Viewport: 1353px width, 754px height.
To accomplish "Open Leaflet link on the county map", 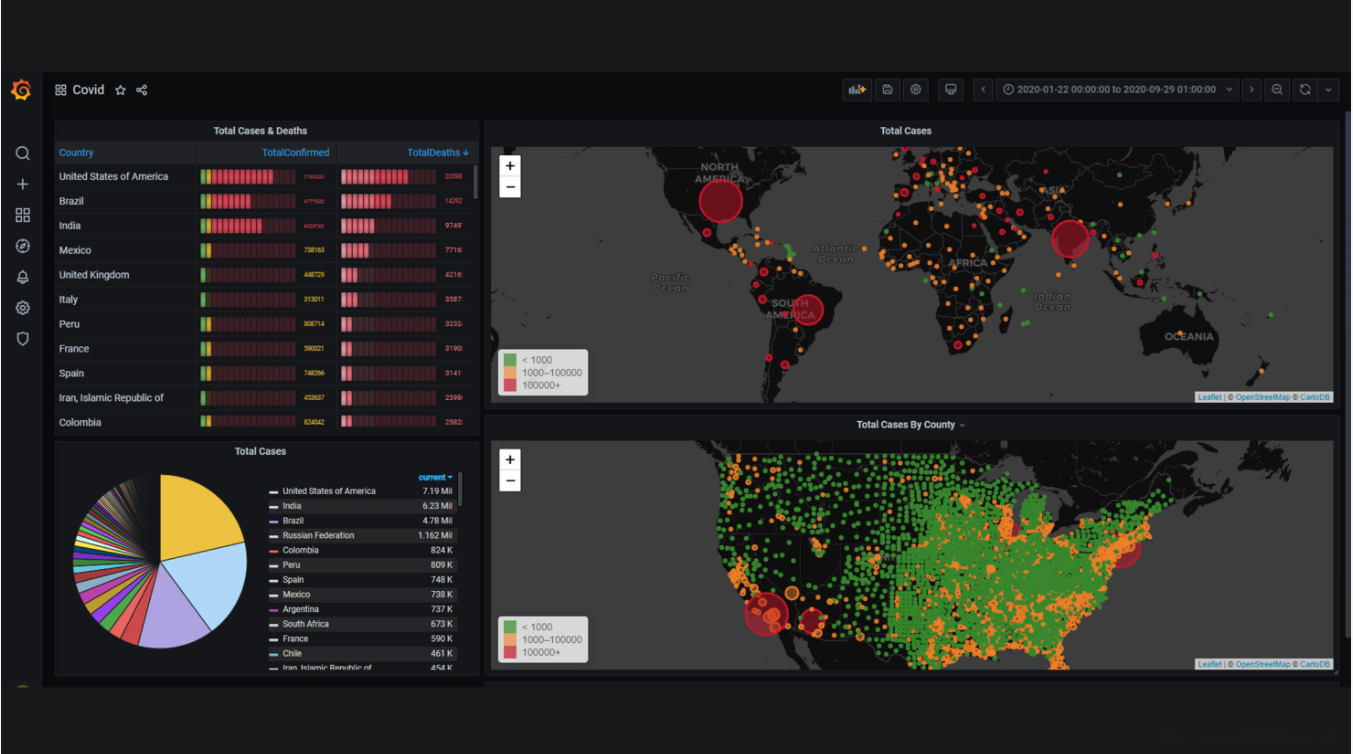I will coord(1210,665).
